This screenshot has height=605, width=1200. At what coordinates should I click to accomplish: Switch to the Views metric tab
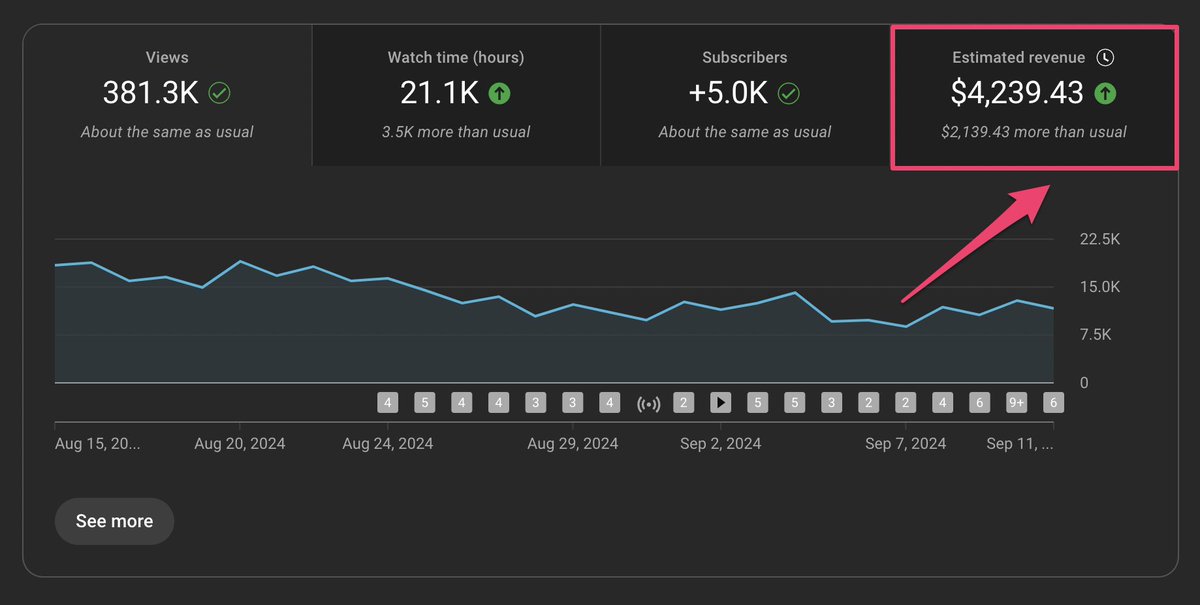[166, 95]
